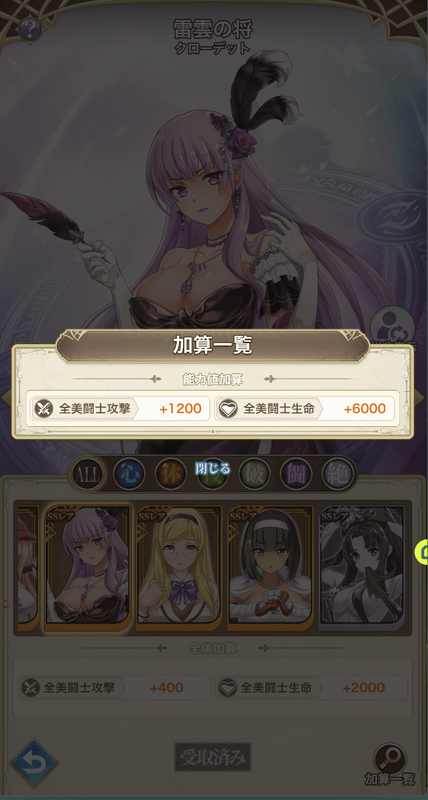Screen dimensions: 428x800
Task: Close the popup with 閉じる
Action: coord(213,468)
